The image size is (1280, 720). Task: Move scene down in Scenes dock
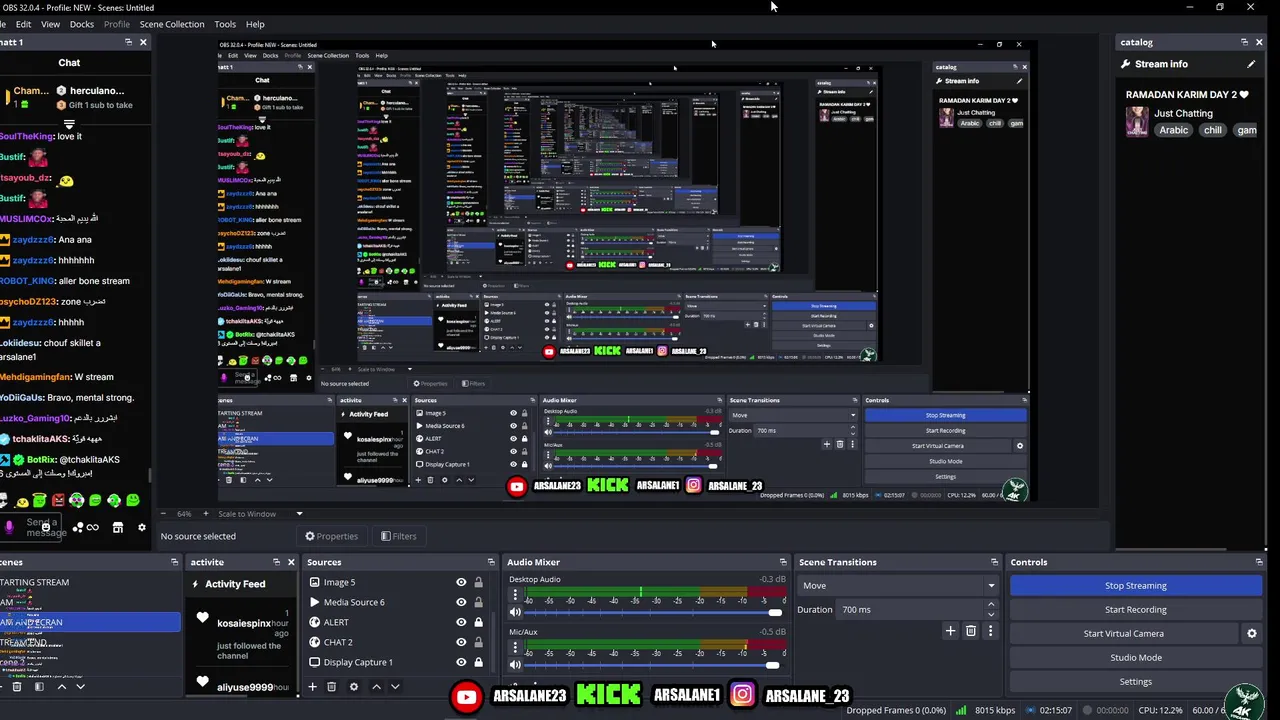click(x=80, y=687)
